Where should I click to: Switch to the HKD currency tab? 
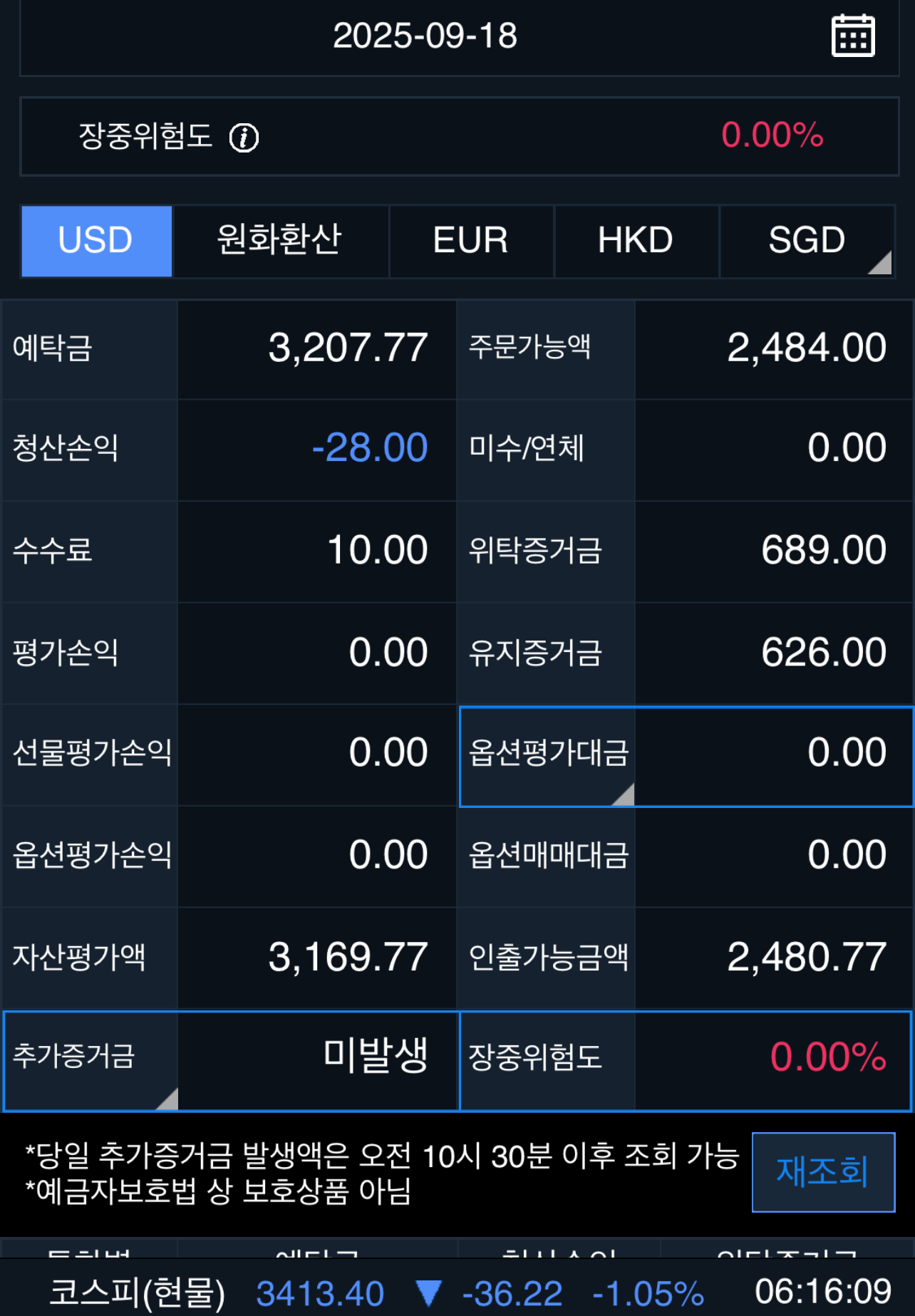636,241
